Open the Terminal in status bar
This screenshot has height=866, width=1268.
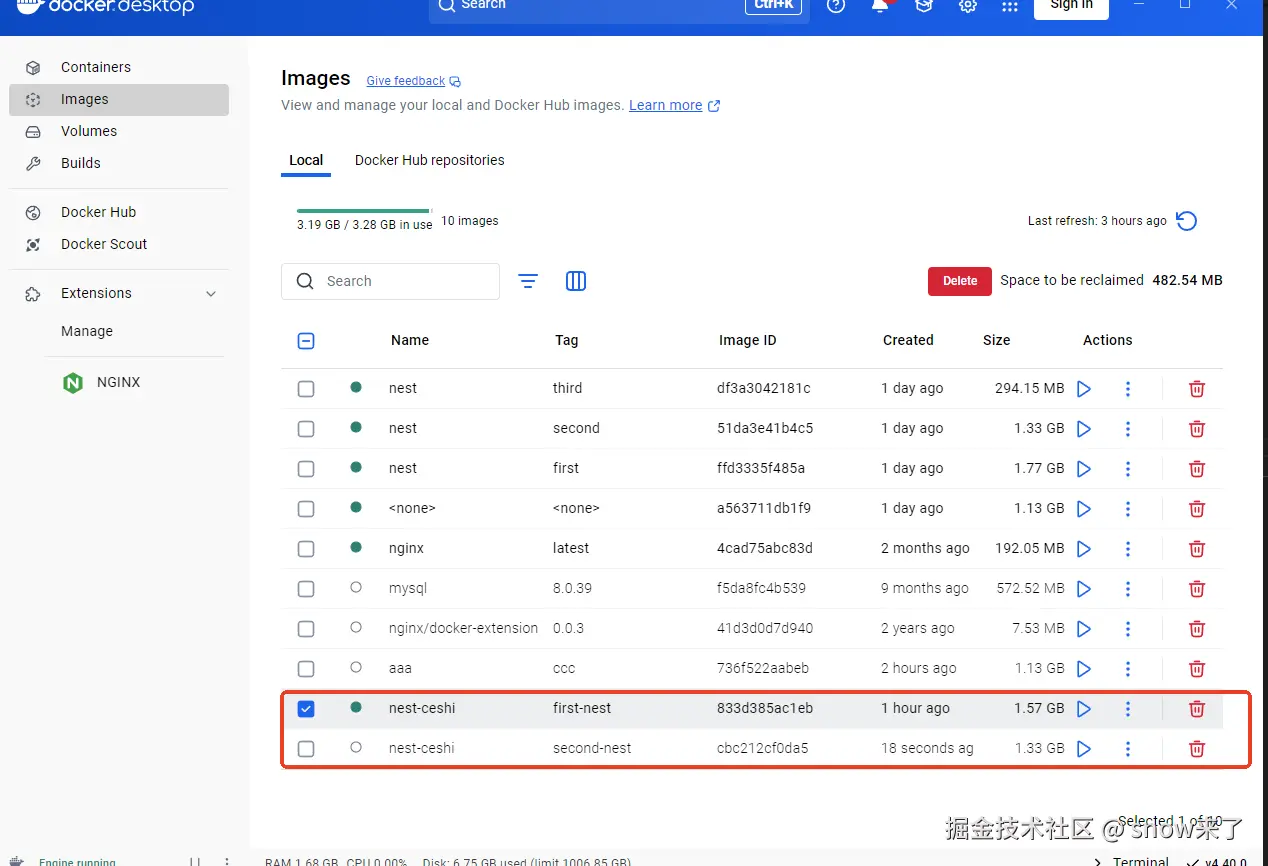click(1132, 861)
